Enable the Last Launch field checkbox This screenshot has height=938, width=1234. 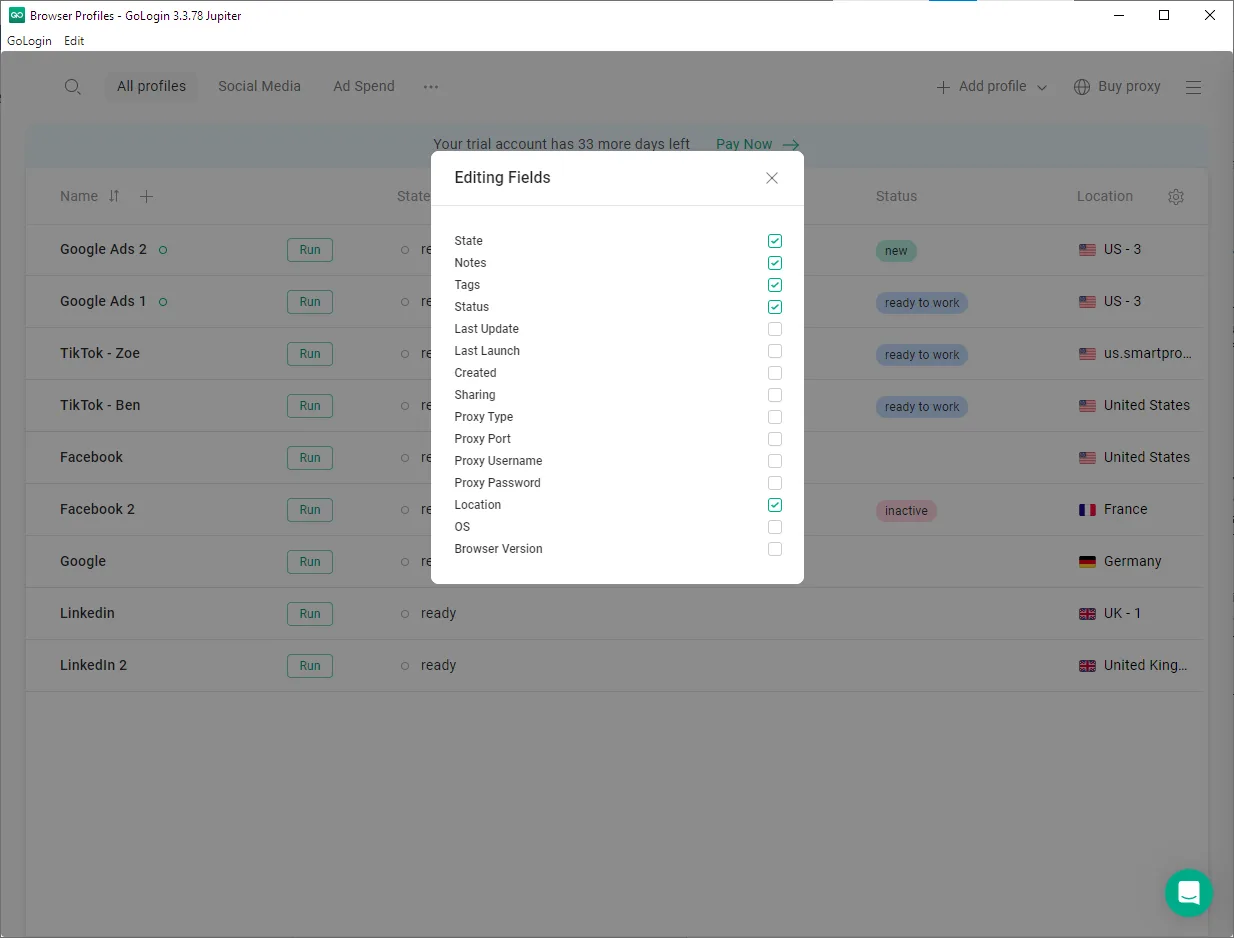(775, 351)
